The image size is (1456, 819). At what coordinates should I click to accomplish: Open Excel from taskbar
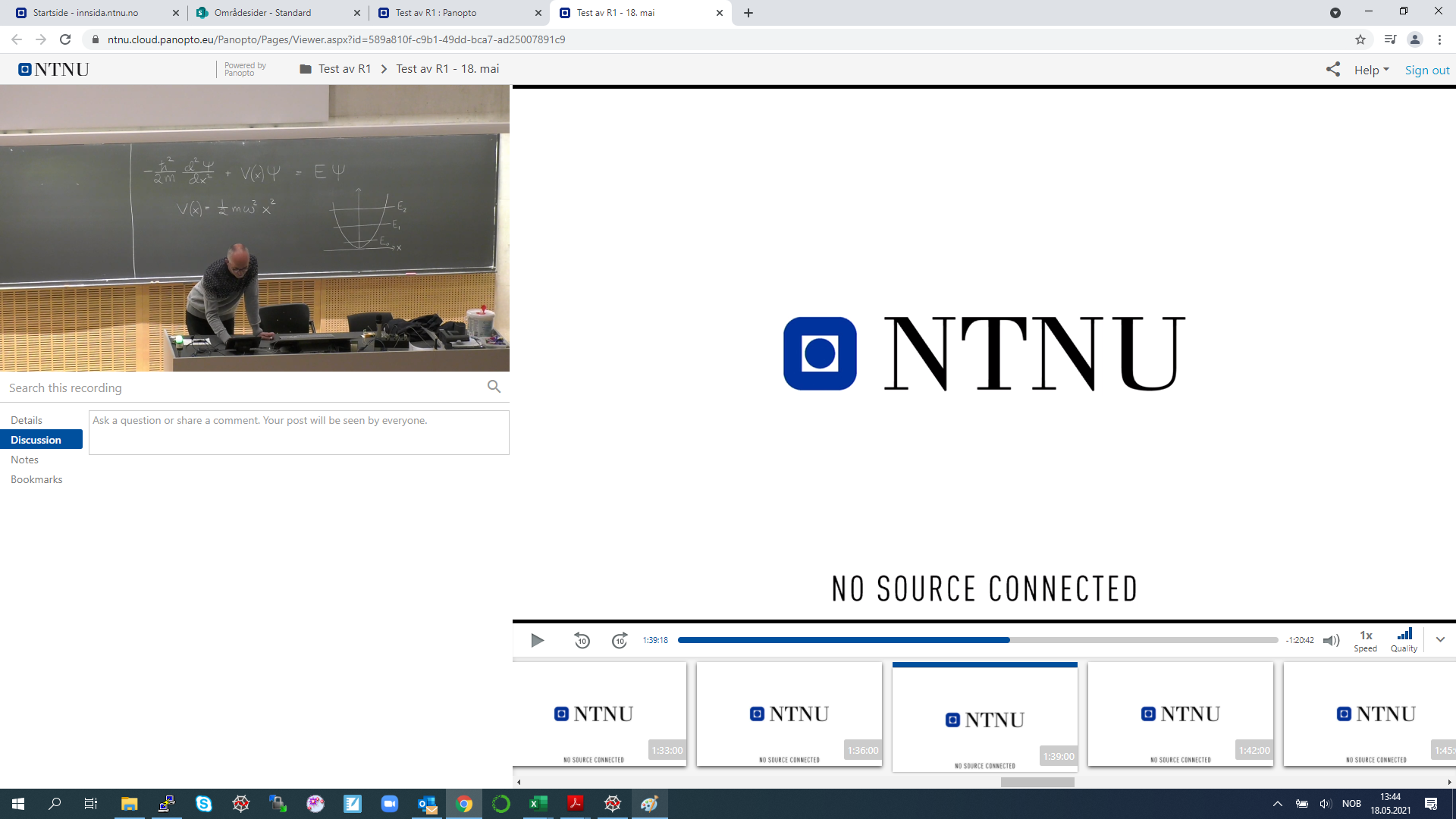tap(538, 804)
